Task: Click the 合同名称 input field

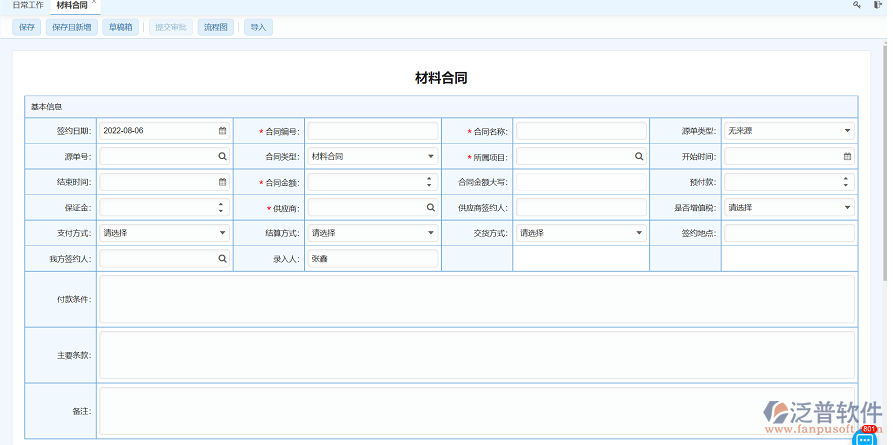Action: pos(580,131)
